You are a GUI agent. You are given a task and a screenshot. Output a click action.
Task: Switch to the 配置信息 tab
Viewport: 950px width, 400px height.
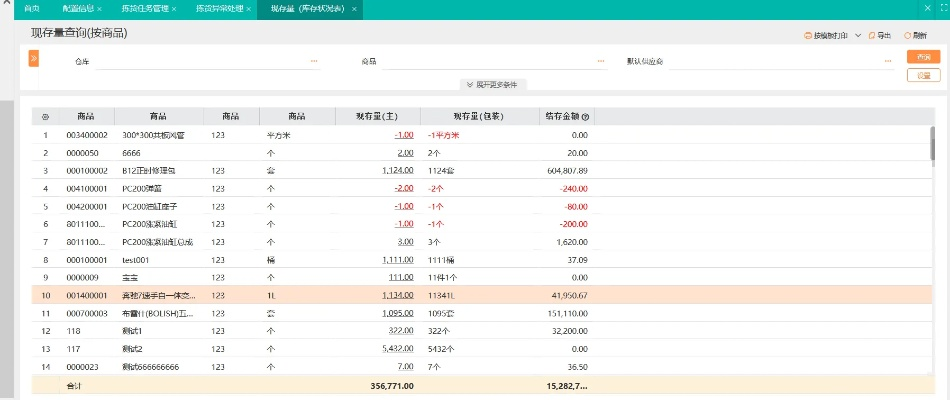[78, 9]
